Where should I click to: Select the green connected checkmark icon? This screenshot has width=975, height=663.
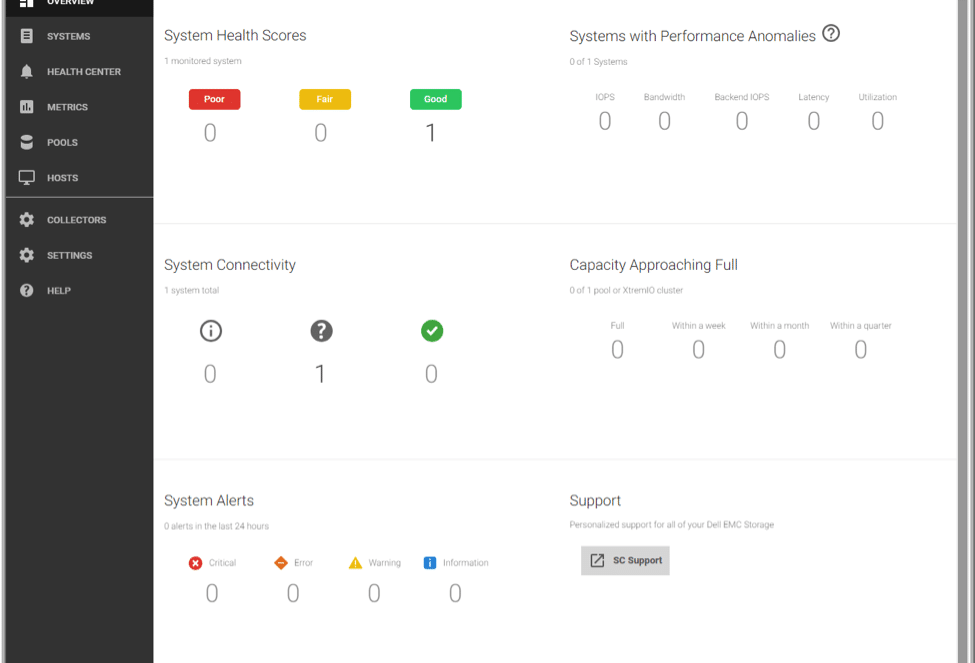(432, 331)
